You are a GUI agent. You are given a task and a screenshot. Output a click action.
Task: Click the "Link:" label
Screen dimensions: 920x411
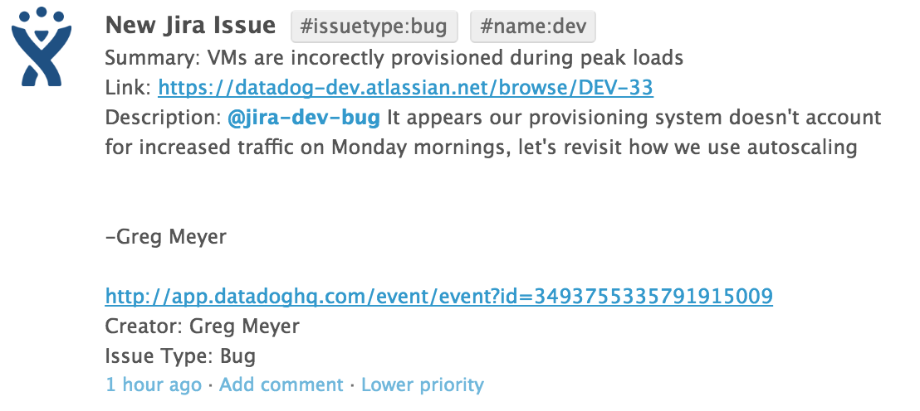tap(128, 87)
